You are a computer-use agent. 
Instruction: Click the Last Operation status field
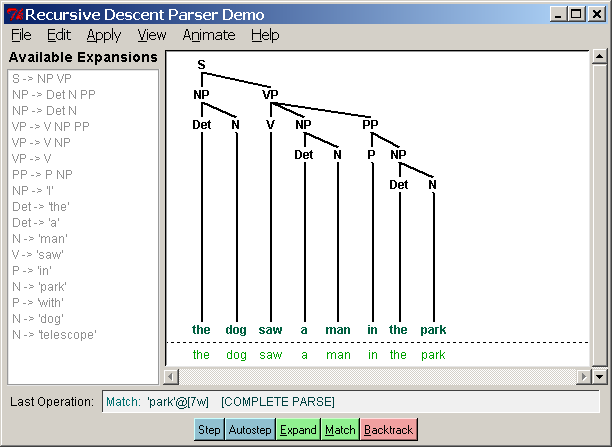pyautogui.click(x=350, y=402)
